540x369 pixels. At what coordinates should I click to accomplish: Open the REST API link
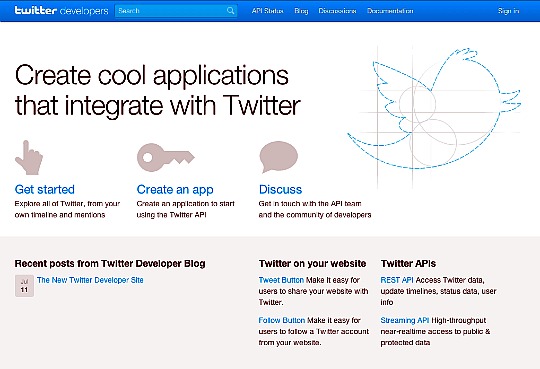click(x=397, y=280)
